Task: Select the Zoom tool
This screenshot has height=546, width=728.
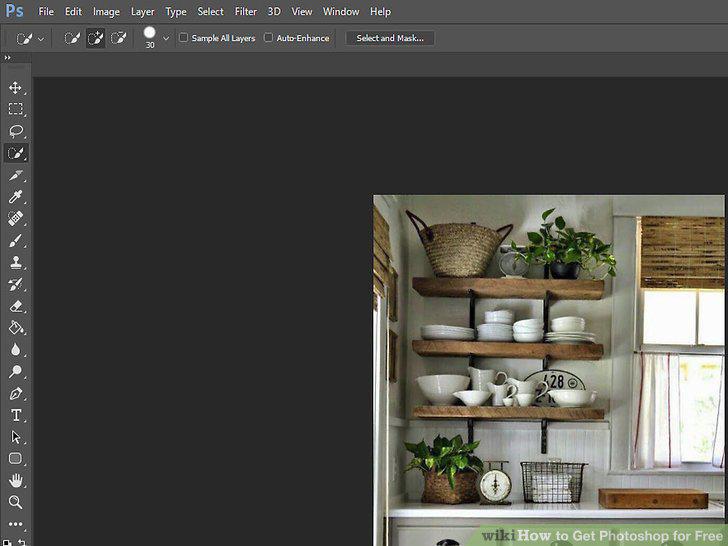Action: point(15,502)
